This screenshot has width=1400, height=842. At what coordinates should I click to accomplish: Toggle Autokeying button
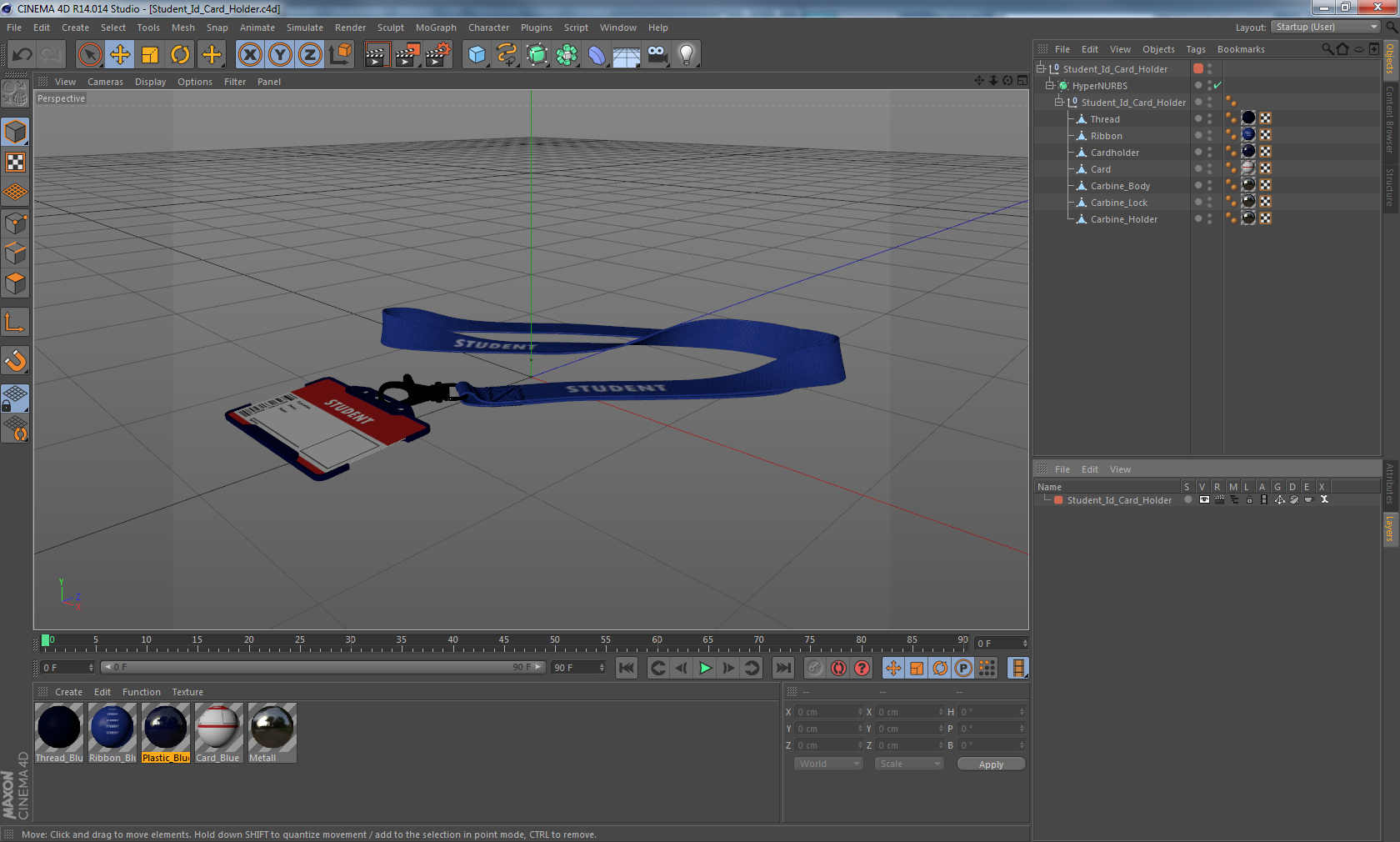(x=838, y=668)
